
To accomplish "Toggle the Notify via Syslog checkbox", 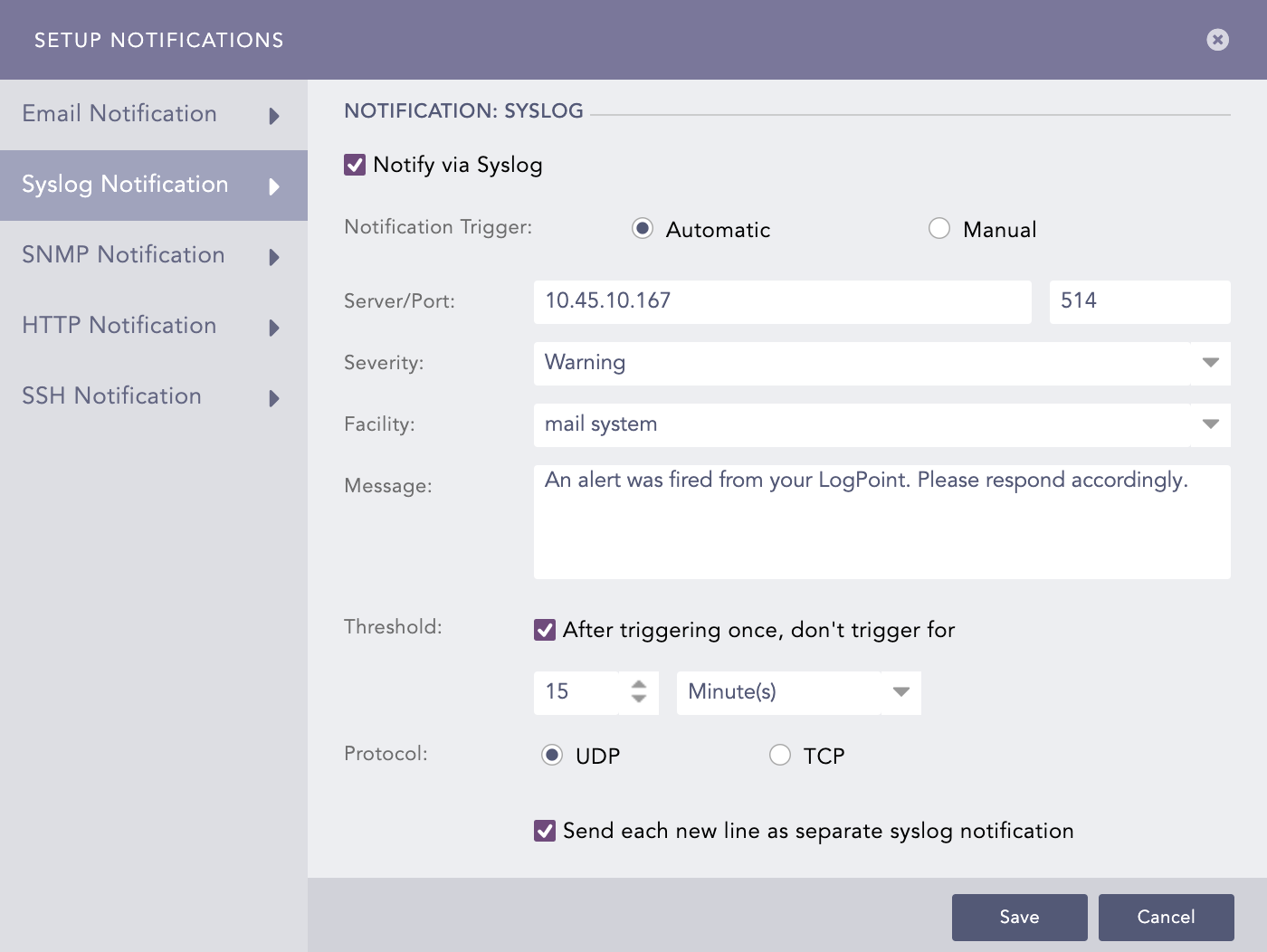I will [x=355, y=164].
